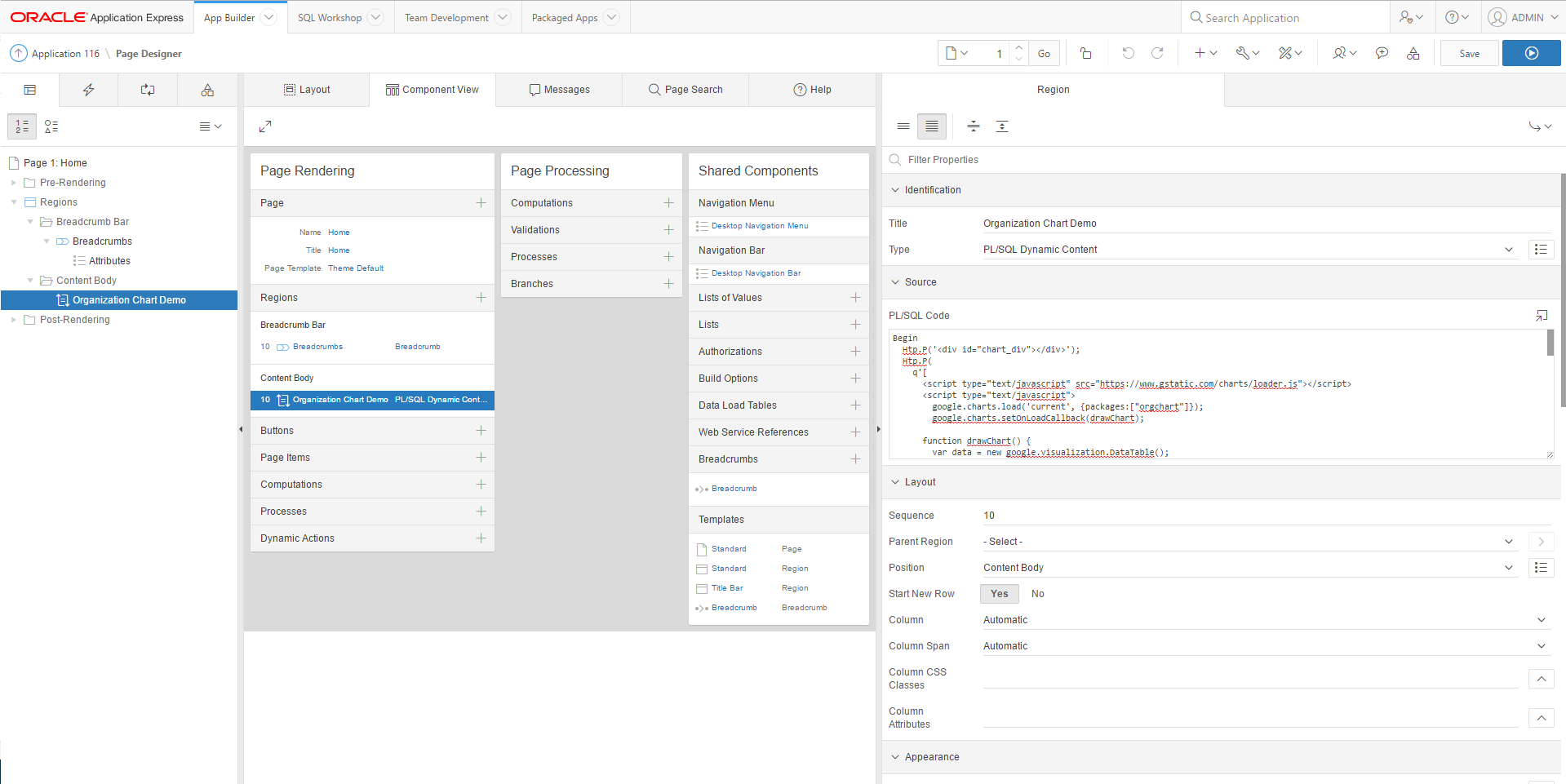Select Organization Chart Demo tree node

pos(129,300)
